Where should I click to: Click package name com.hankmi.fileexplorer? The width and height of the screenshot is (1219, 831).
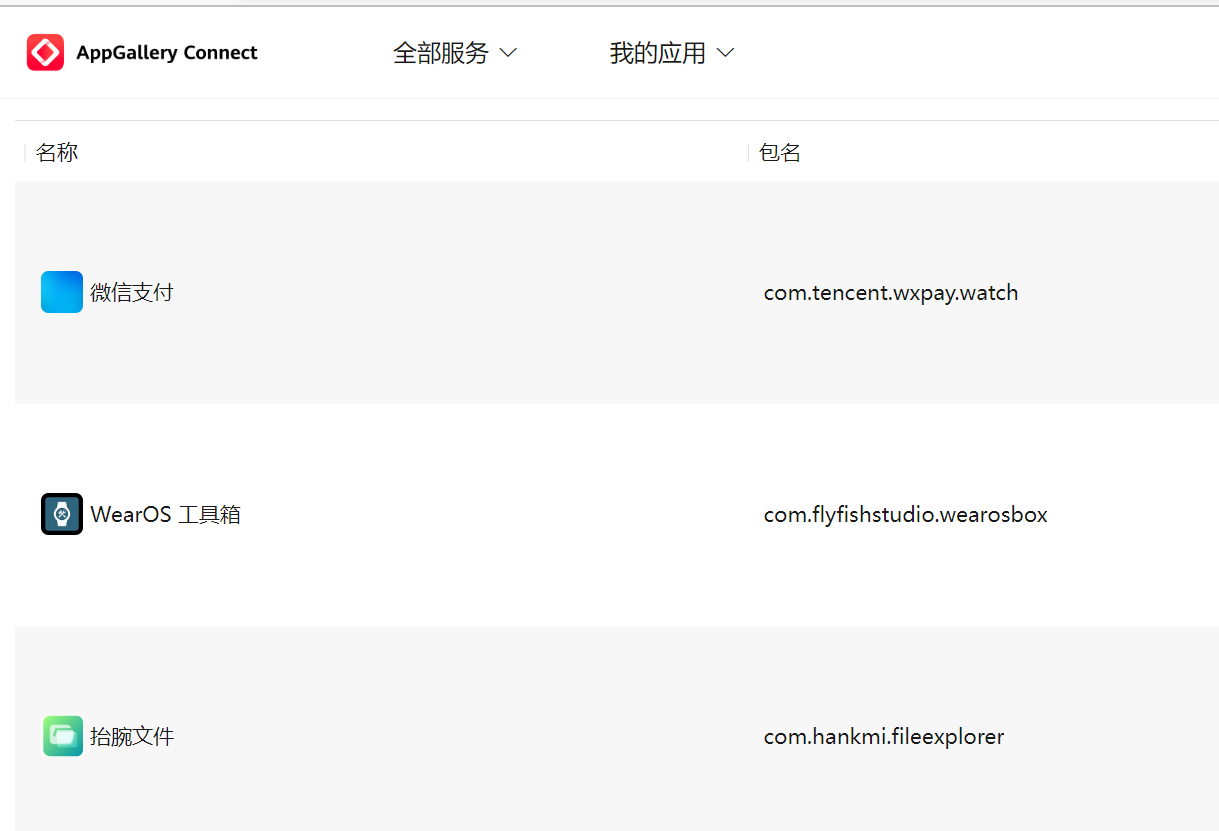coord(884,737)
